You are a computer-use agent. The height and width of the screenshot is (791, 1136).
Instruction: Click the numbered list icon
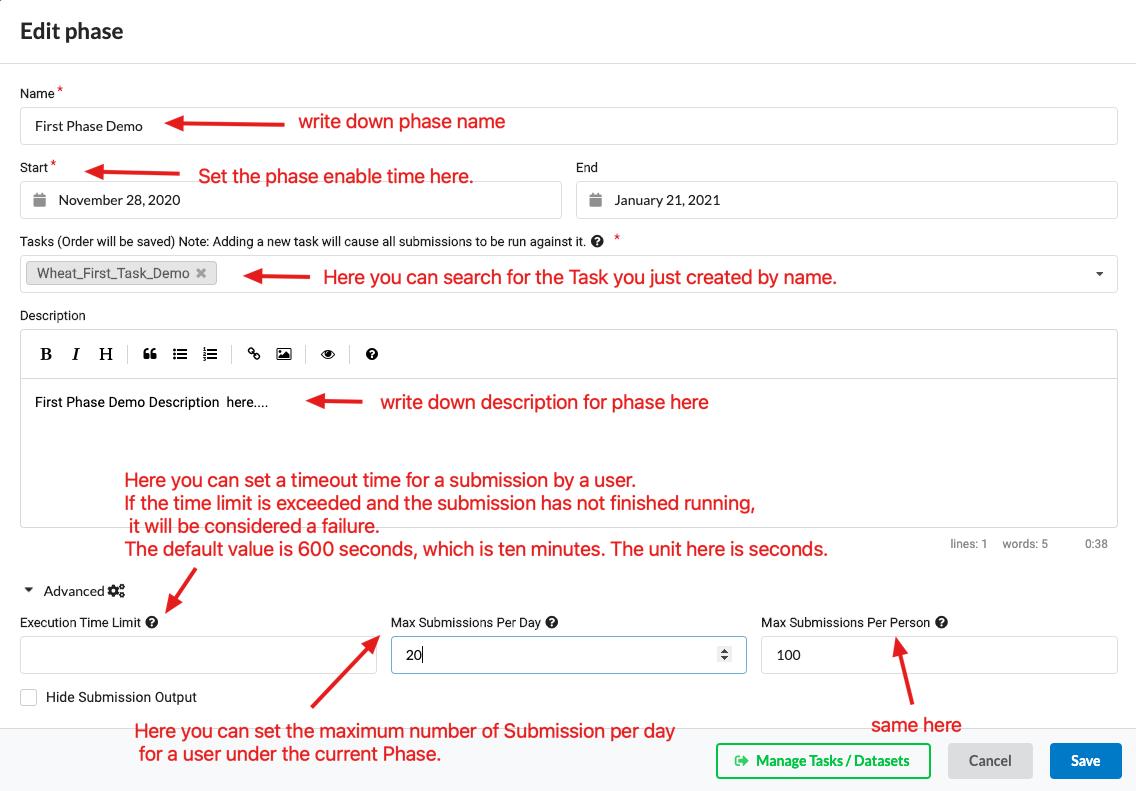210,354
